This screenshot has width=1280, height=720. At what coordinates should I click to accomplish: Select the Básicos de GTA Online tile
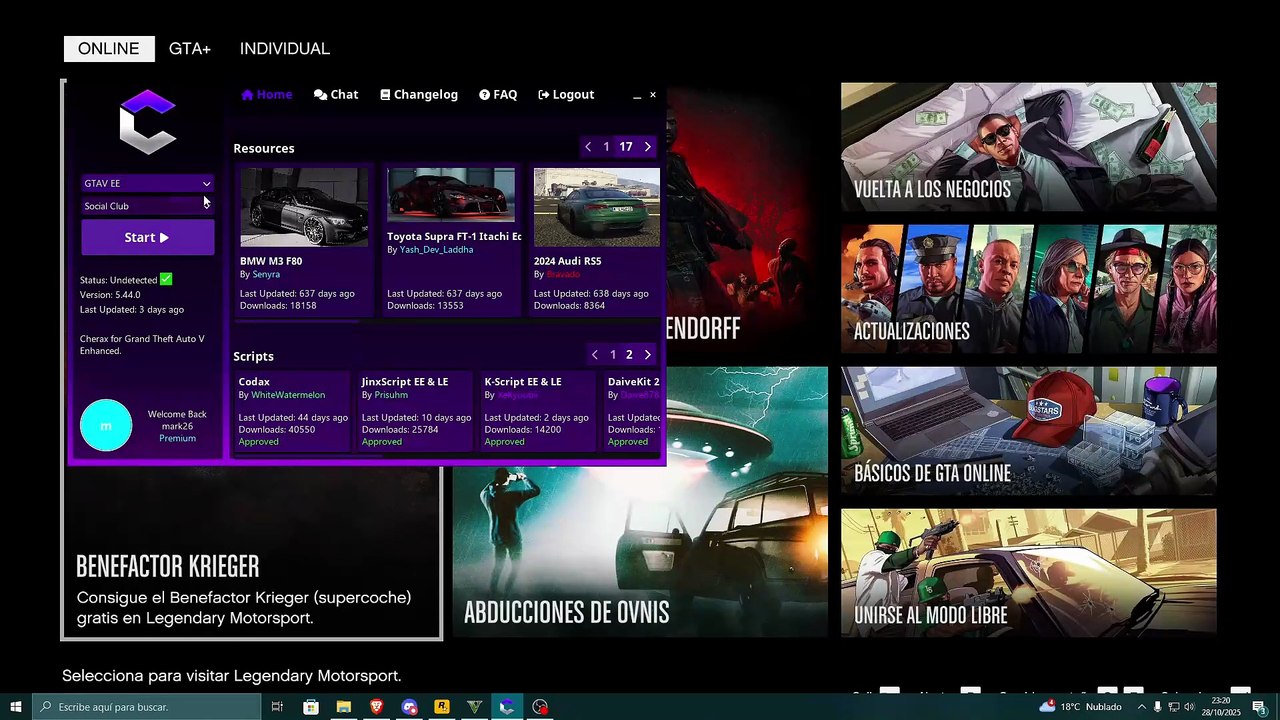coord(1029,431)
